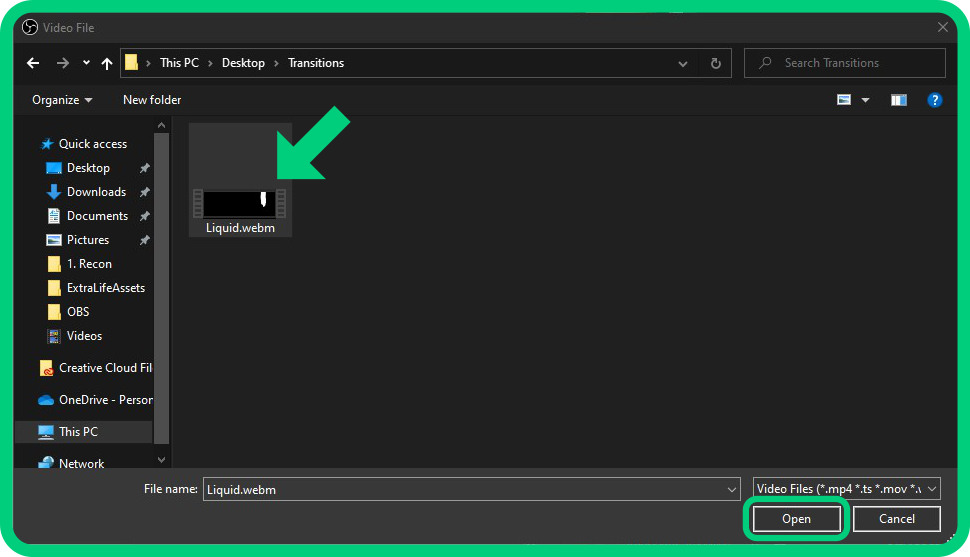Select the Liquid.webm video thumbnail
Image resolution: width=970 pixels, height=557 pixels.
click(239, 203)
